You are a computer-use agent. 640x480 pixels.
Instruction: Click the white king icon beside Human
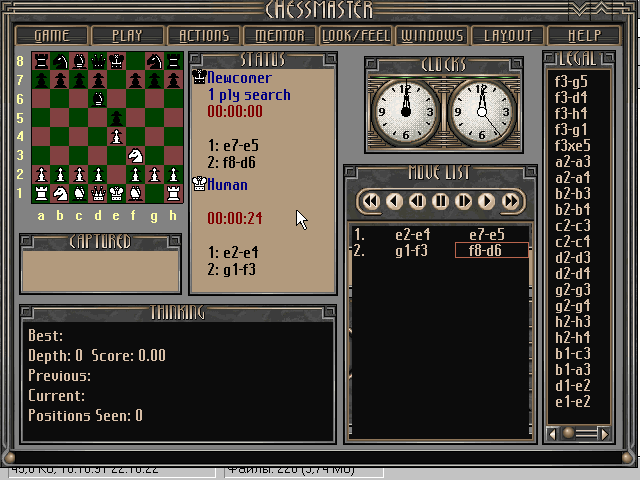coord(199,184)
